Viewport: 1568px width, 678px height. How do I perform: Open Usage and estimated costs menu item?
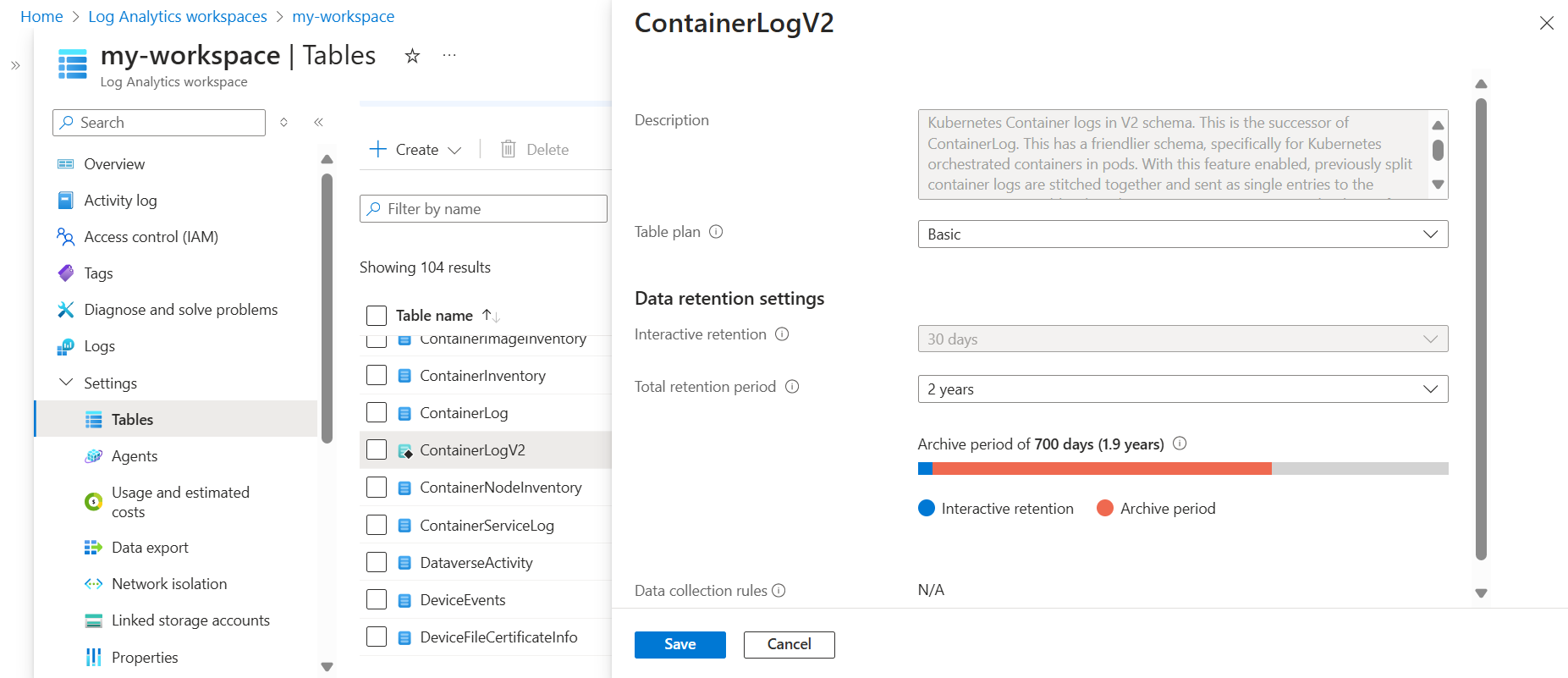(180, 502)
